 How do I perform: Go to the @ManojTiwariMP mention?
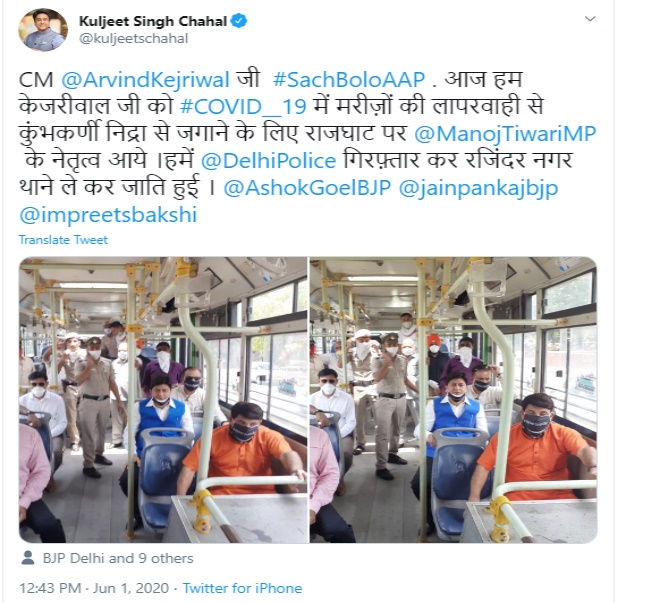pyautogui.click(x=505, y=134)
